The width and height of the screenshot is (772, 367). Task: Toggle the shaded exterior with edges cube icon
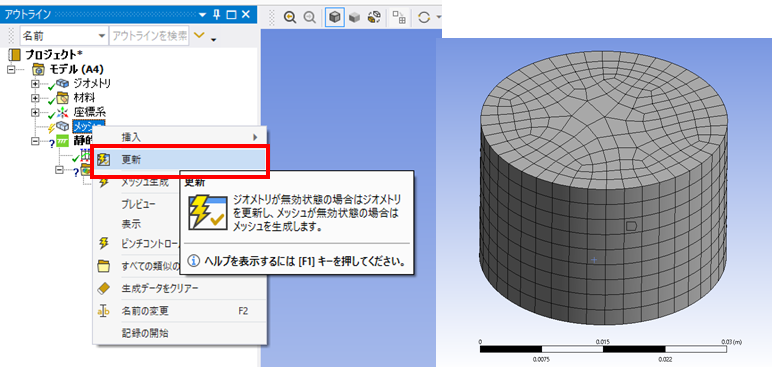[335, 17]
